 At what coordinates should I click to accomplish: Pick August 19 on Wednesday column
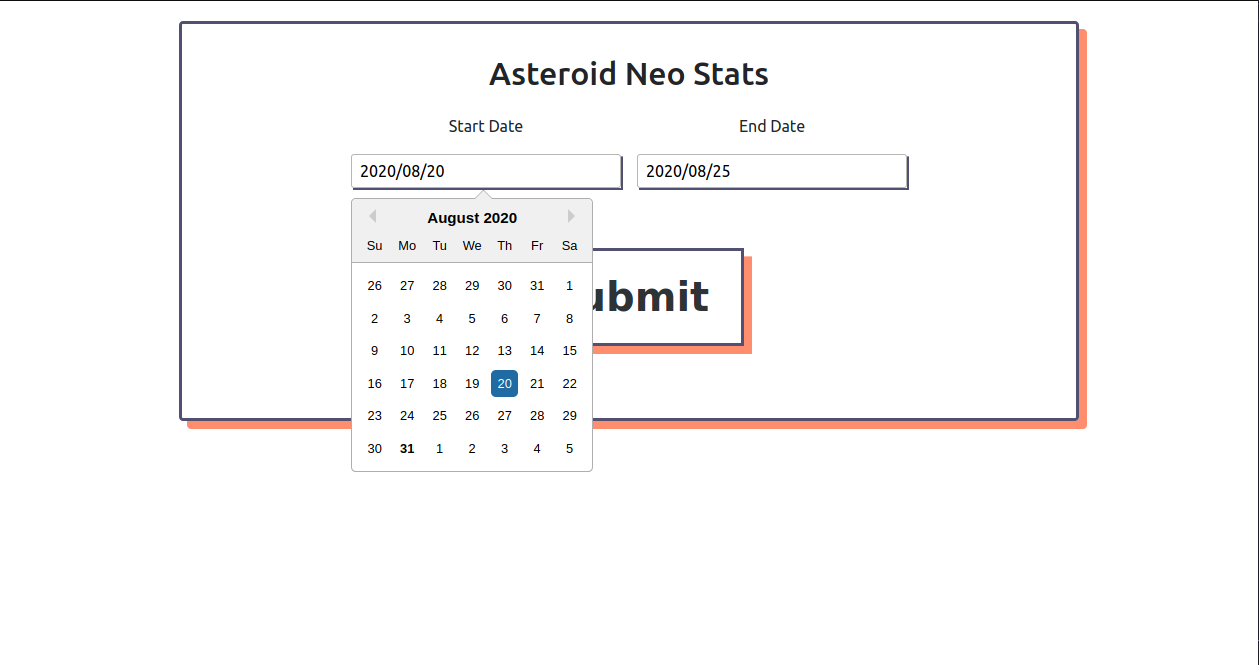click(472, 384)
